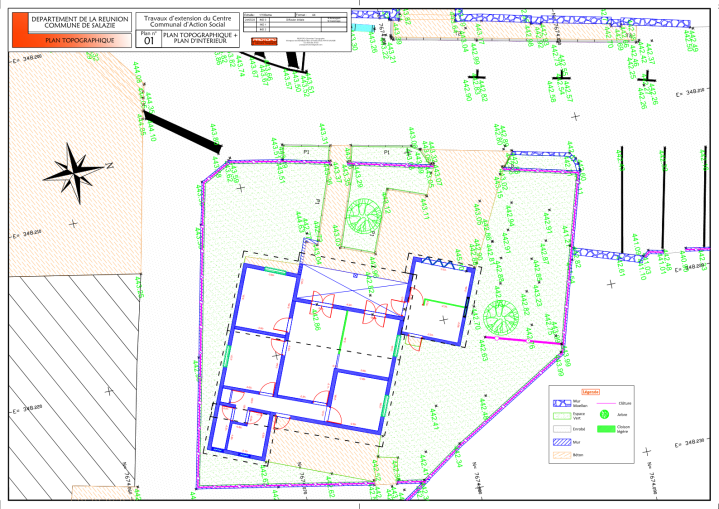Click the 444.10 elevation label
Screen dimensions: 719x509
pyautogui.click(x=153, y=130)
